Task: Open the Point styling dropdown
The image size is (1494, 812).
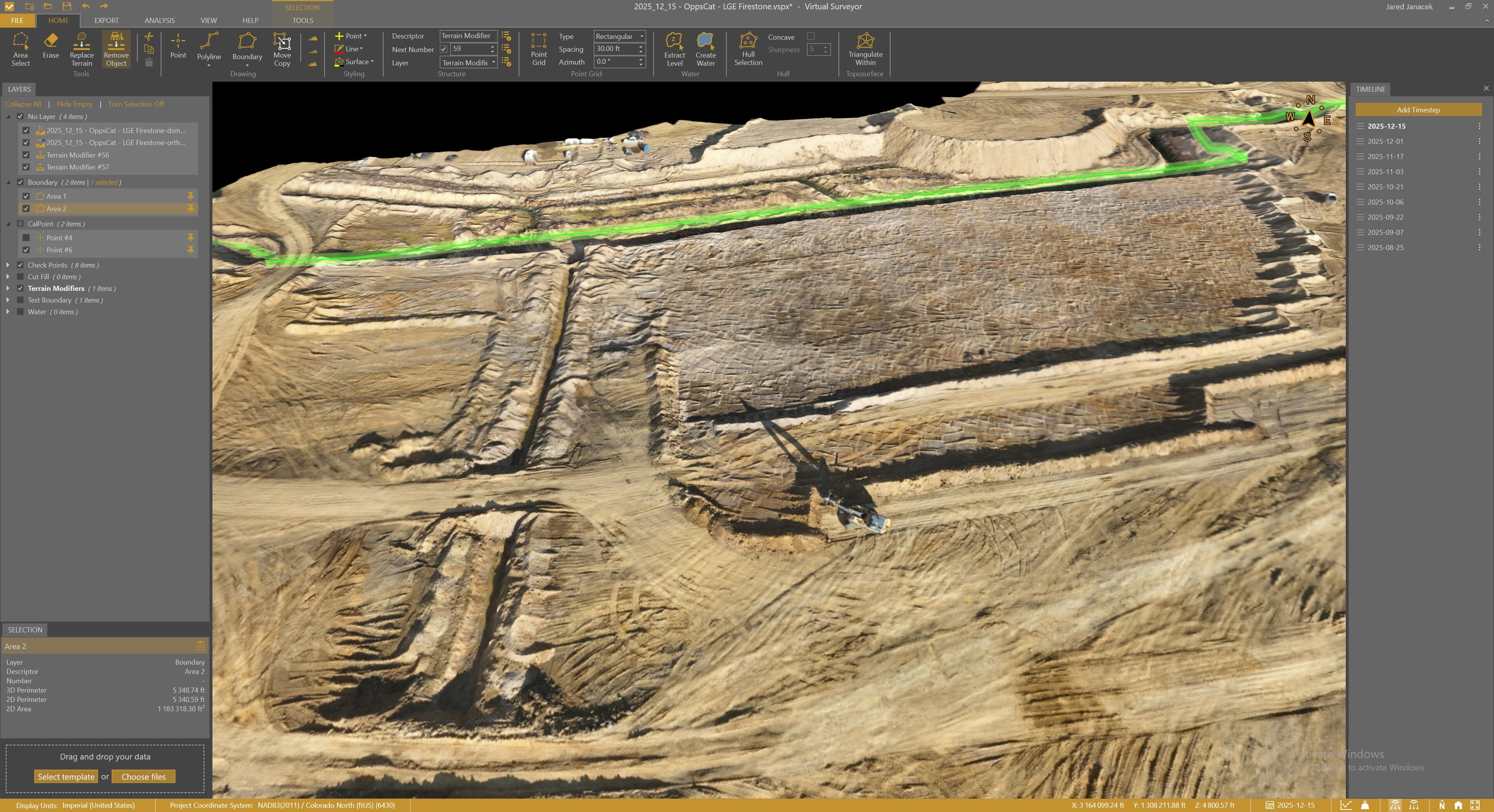Action: point(351,36)
